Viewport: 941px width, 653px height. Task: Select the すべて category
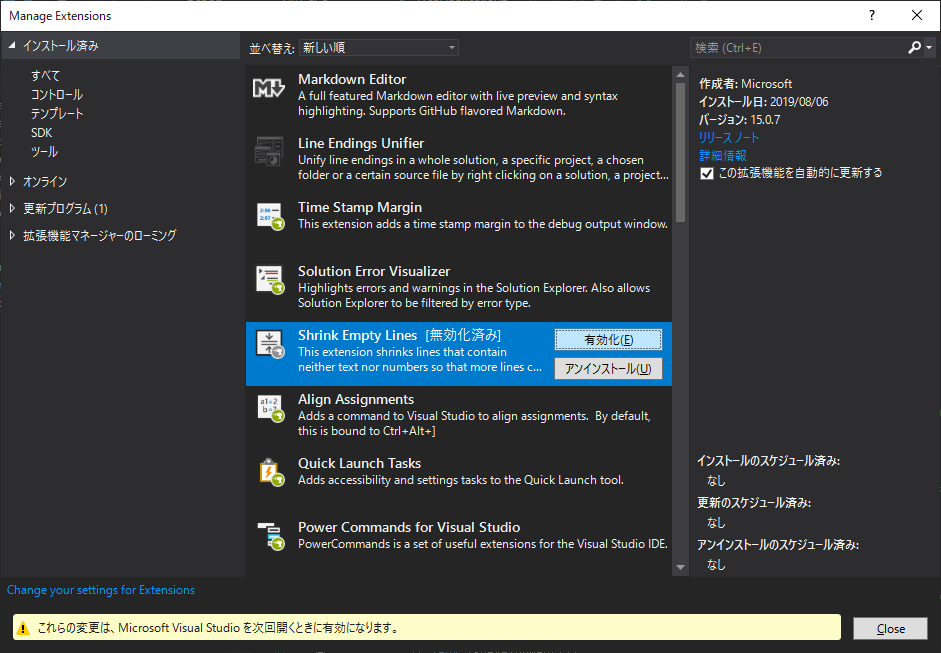[43, 75]
